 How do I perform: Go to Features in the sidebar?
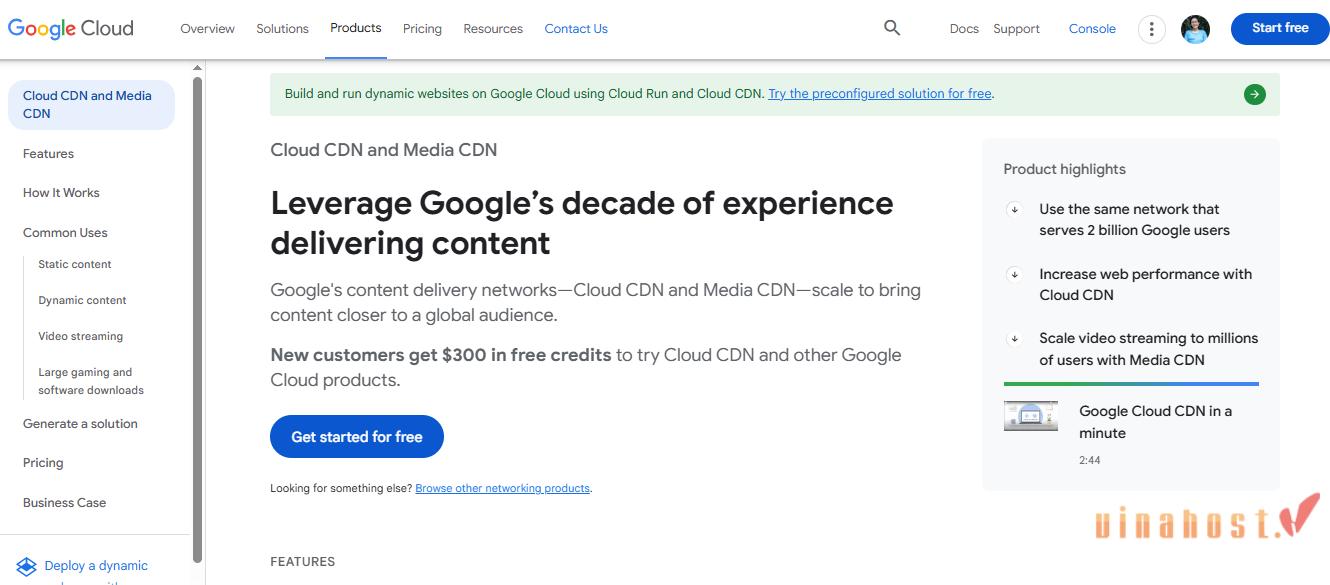[x=48, y=154]
